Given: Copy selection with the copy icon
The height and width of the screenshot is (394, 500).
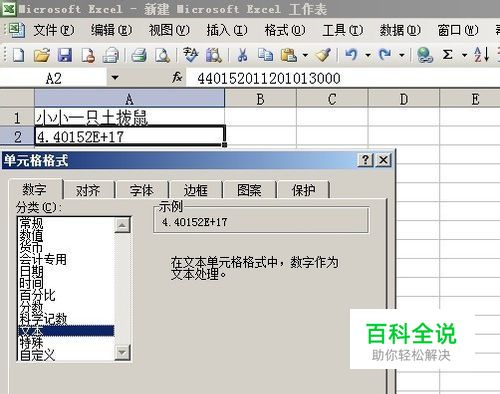Looking at the screenshot, I should [266, 55].
